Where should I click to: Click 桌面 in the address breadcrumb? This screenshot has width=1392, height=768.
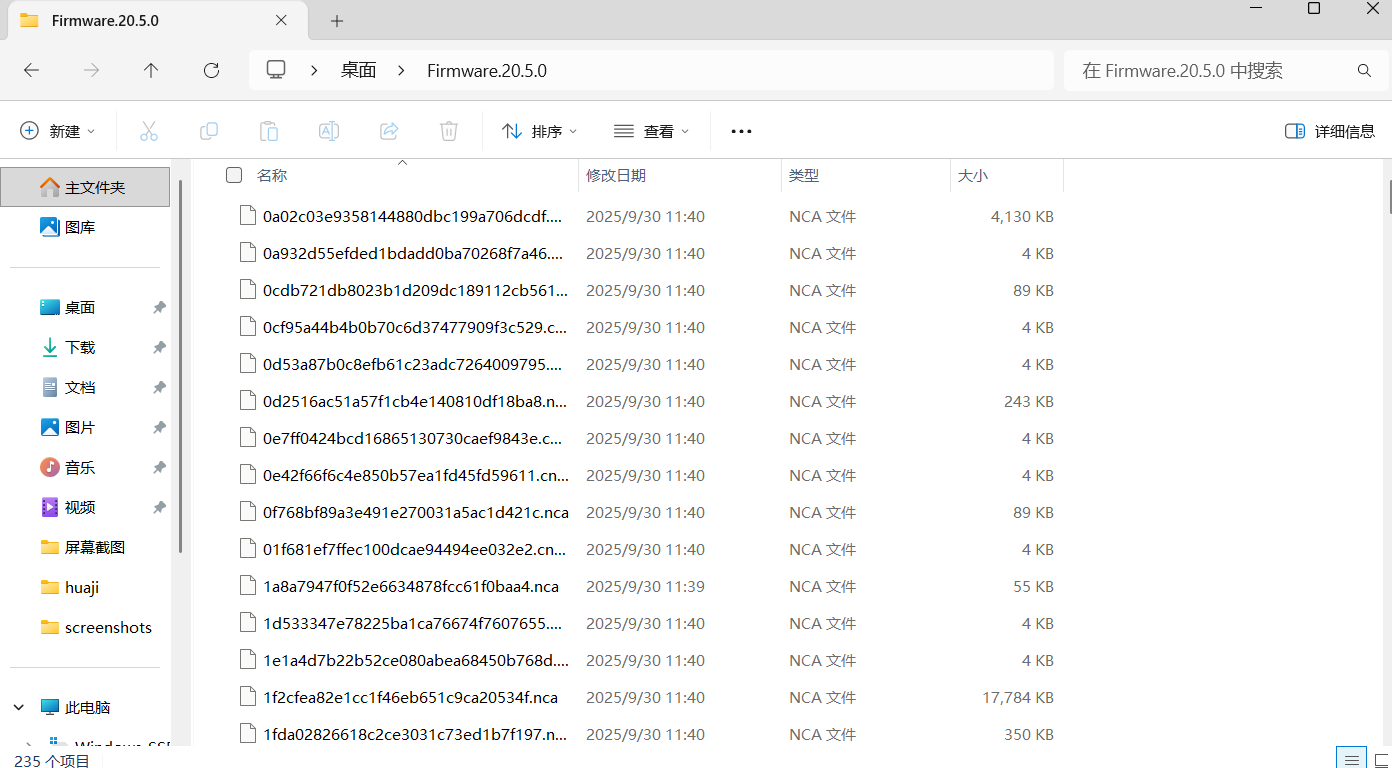(358, 70)
